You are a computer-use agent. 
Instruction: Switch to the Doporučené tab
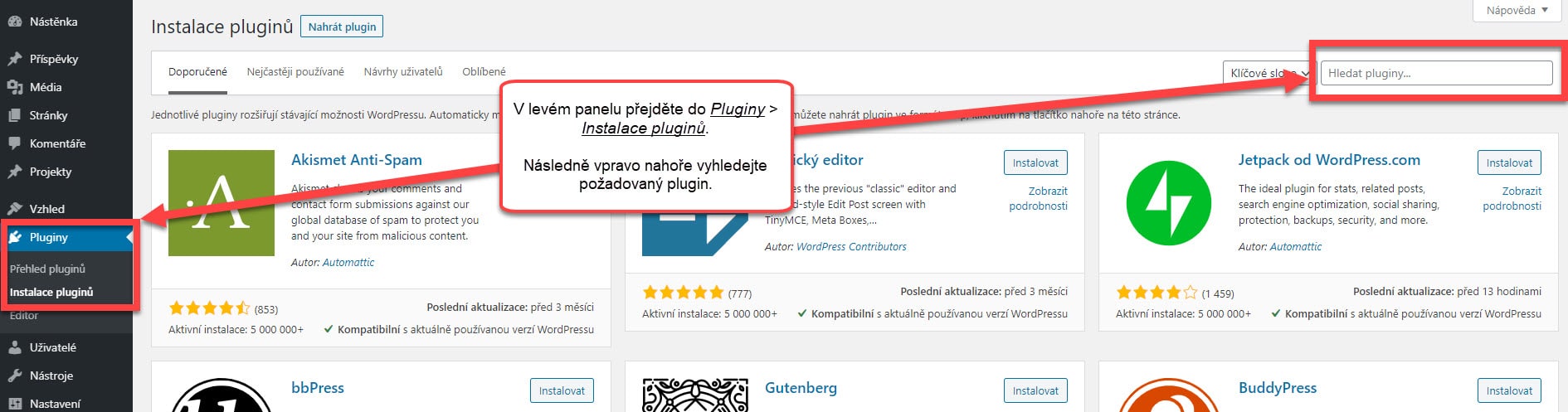(x=197, y=72)
